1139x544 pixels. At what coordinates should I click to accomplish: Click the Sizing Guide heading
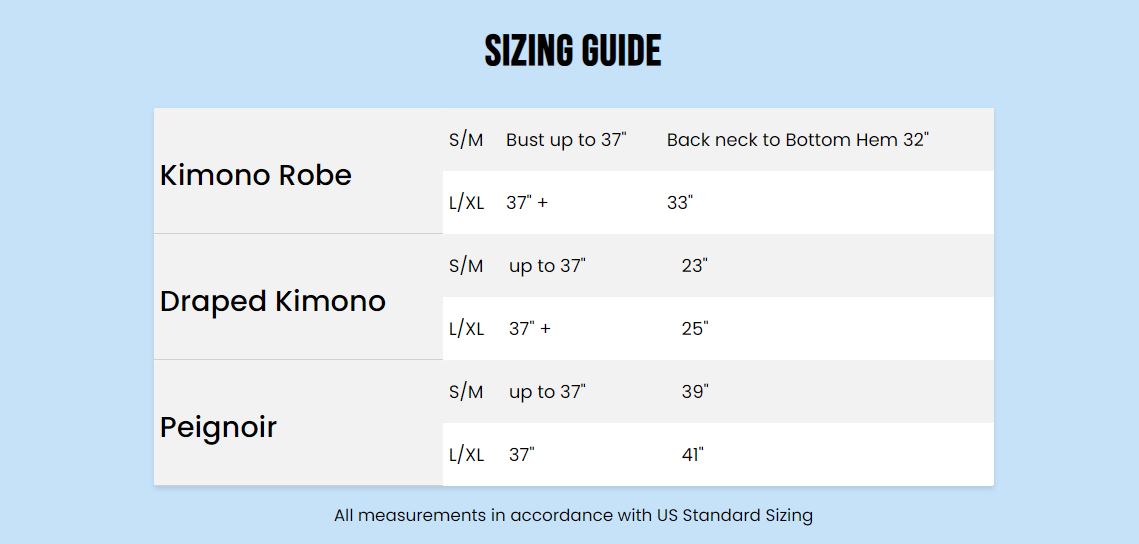click(x=573, y=51)
